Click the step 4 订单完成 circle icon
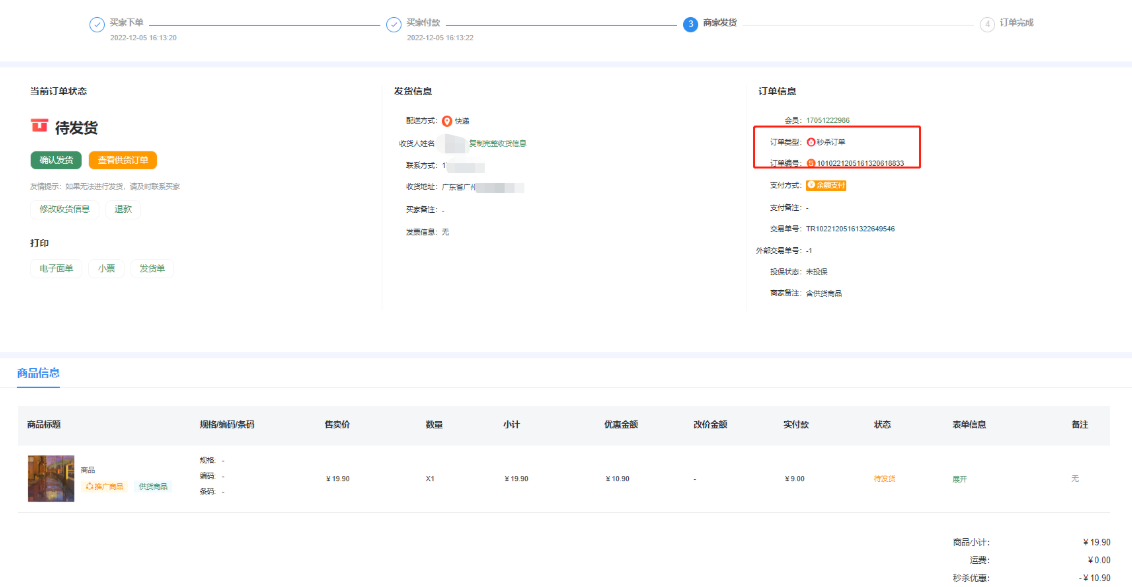 [x=987, y=24]
